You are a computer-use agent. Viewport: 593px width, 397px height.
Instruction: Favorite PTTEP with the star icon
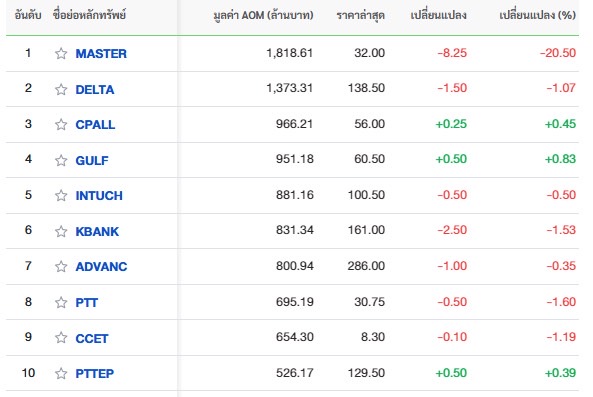coord(61,374)
